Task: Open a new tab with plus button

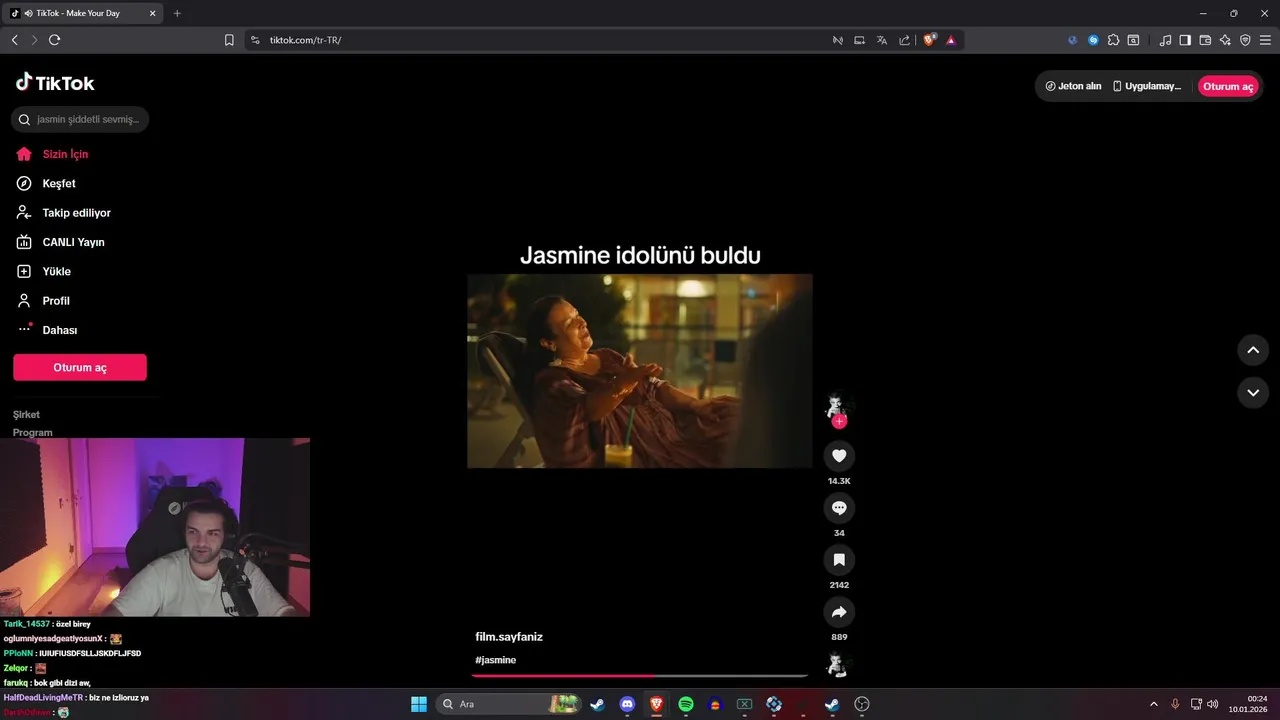Action: 177,13
